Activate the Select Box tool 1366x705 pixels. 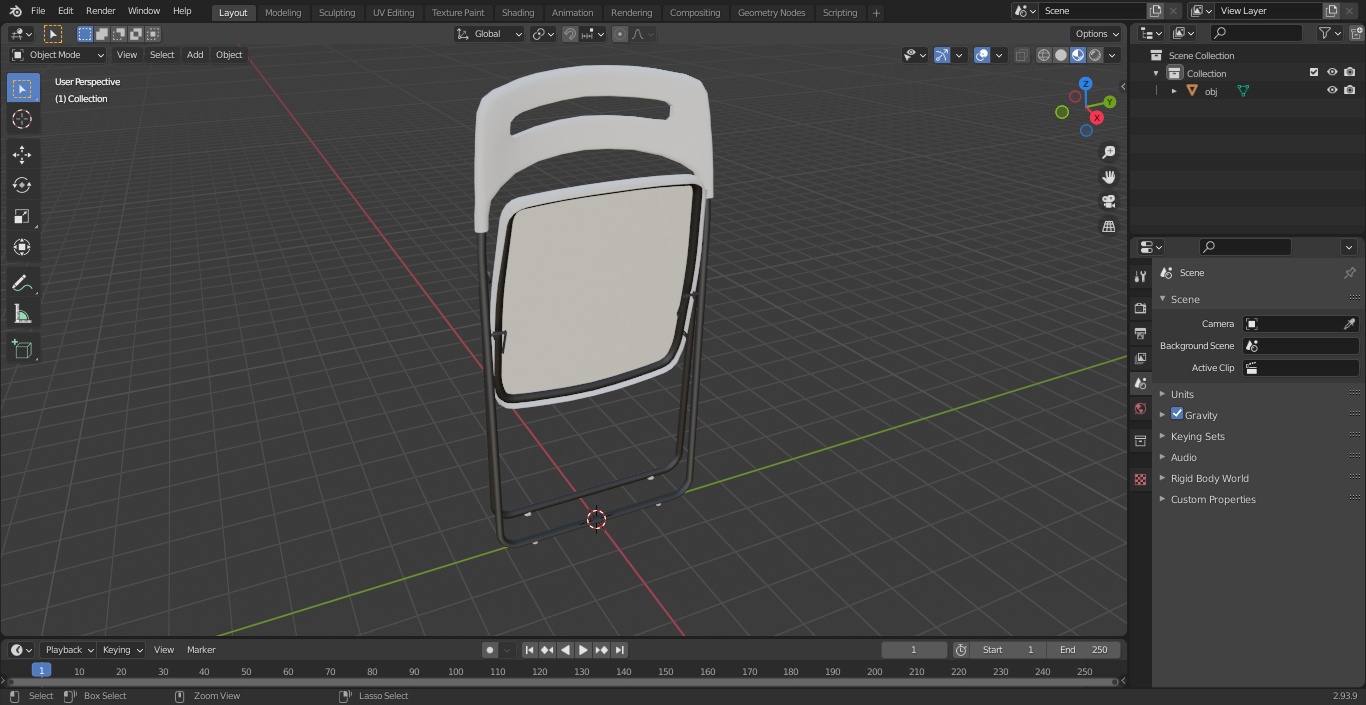click(22, 88)
